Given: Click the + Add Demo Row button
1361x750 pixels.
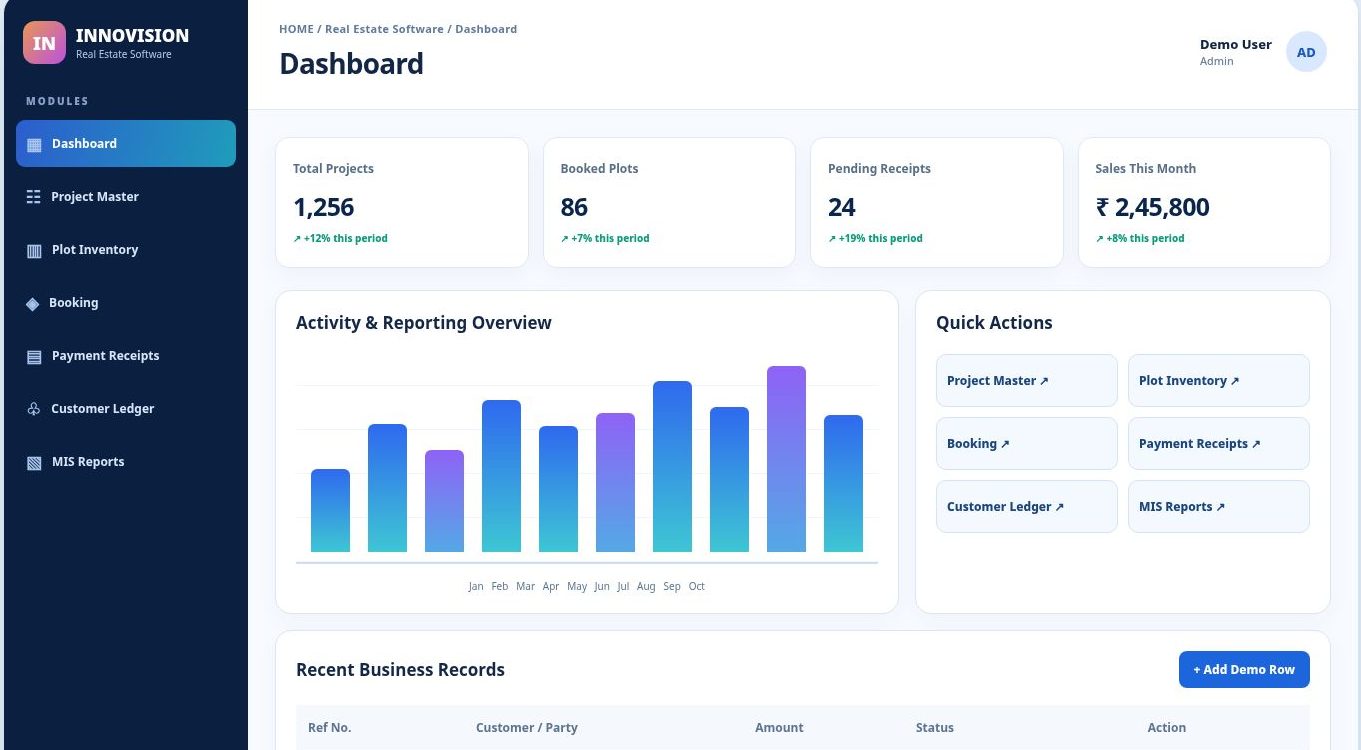Looking at the screenshot, I should click(x=1244, y=670).
